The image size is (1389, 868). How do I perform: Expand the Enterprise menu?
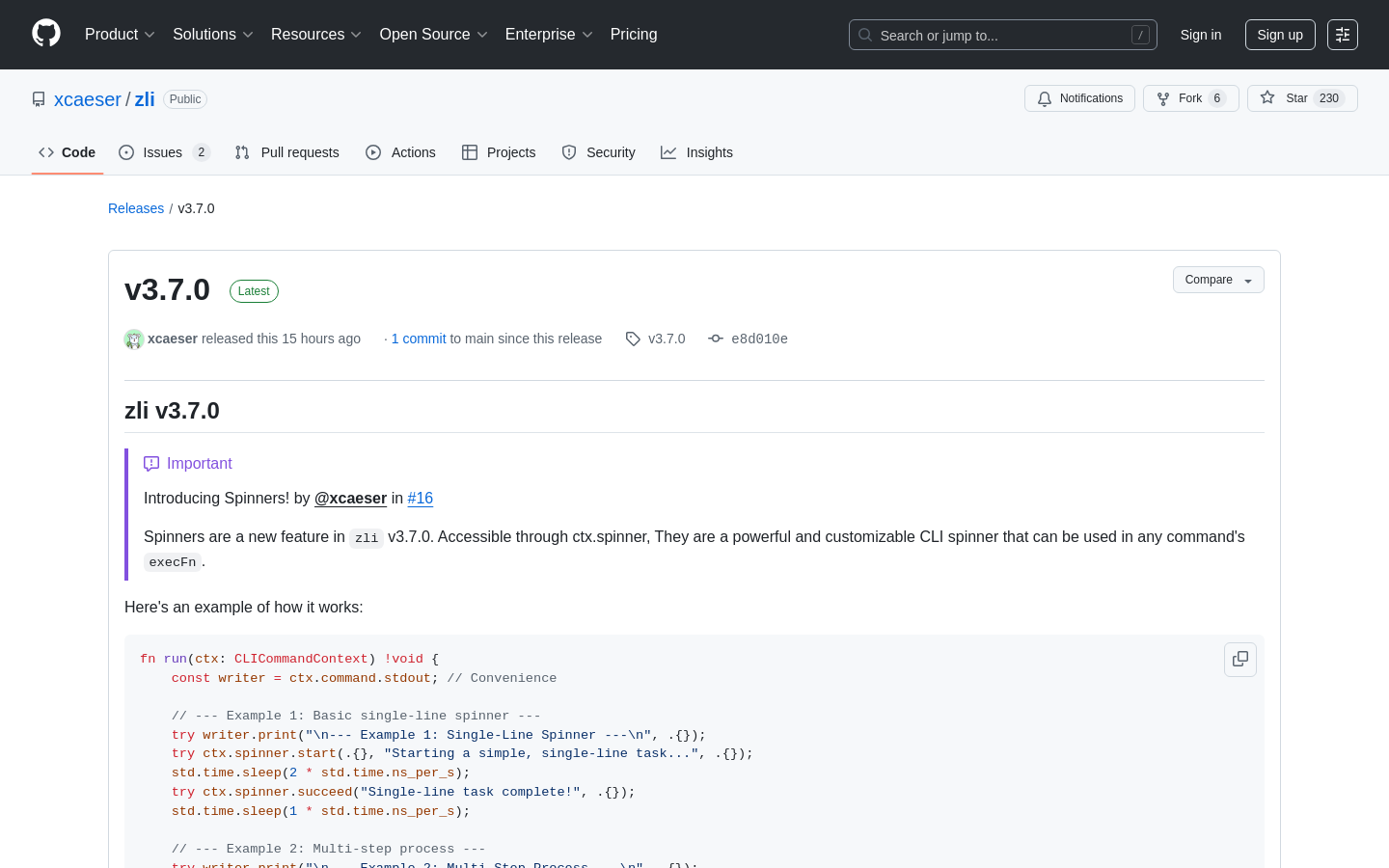pyautogui.click(x=549, y=35)
